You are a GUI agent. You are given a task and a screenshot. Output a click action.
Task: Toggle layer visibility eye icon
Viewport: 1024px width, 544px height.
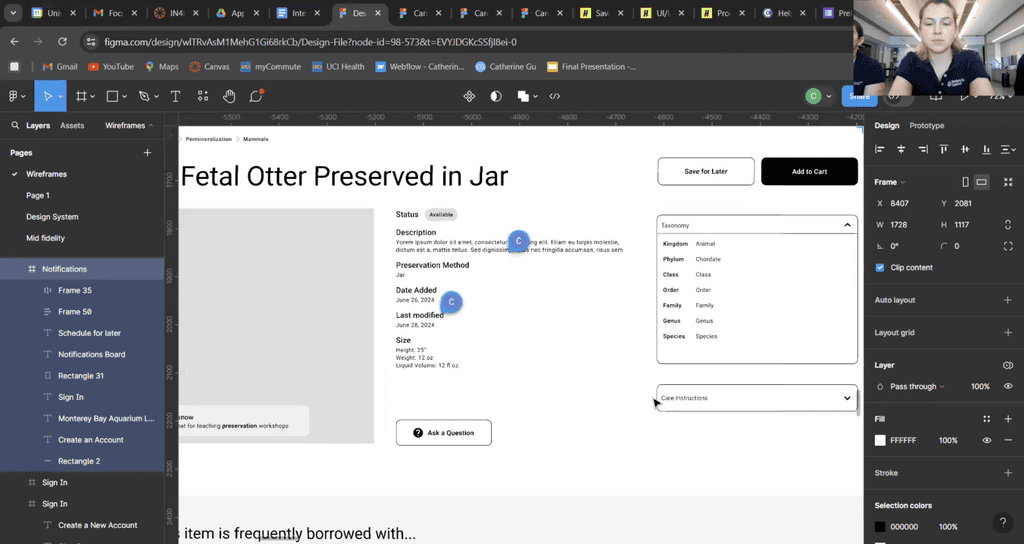1008,387
